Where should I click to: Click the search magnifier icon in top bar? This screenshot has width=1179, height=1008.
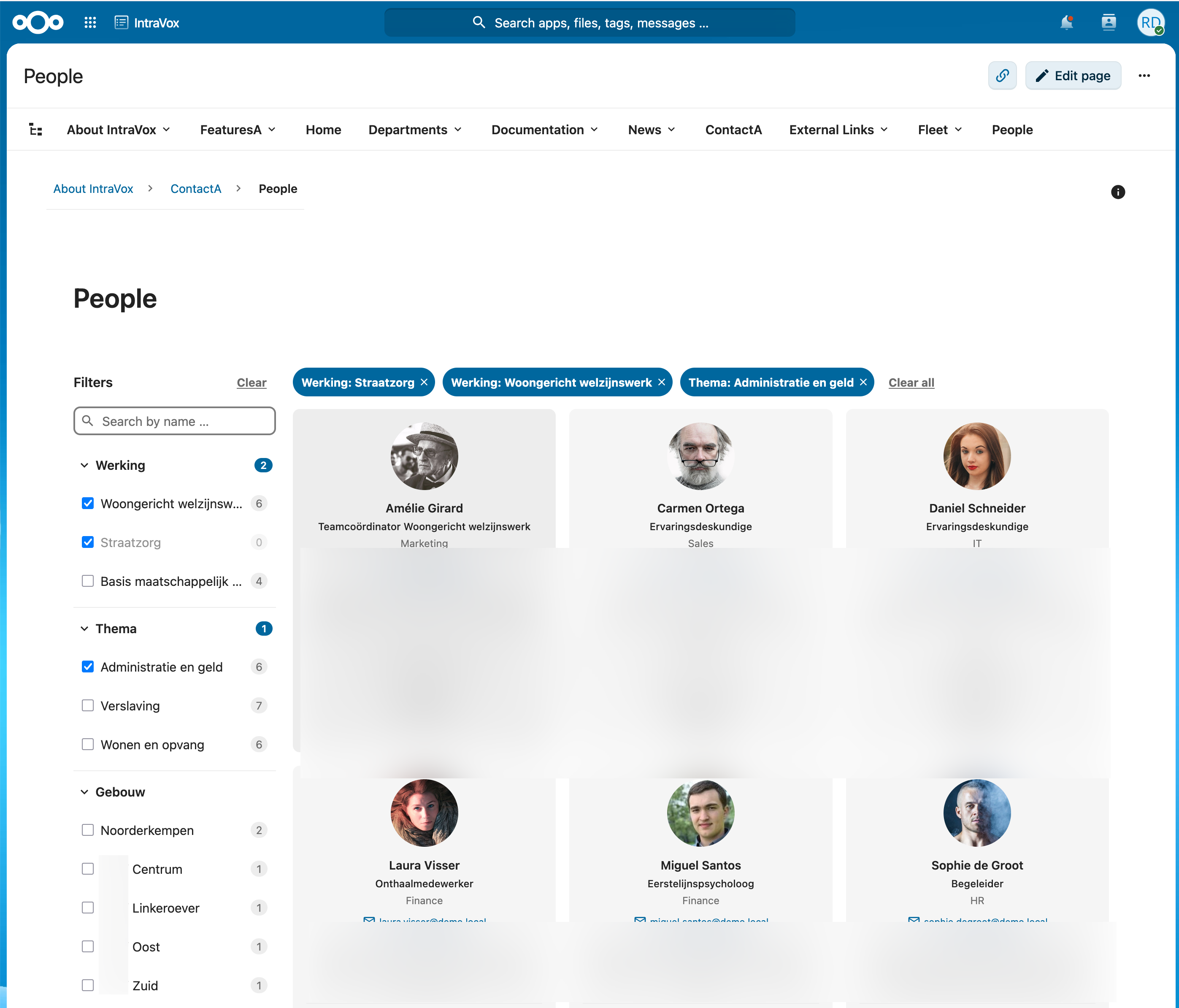(x=479, y=22)
